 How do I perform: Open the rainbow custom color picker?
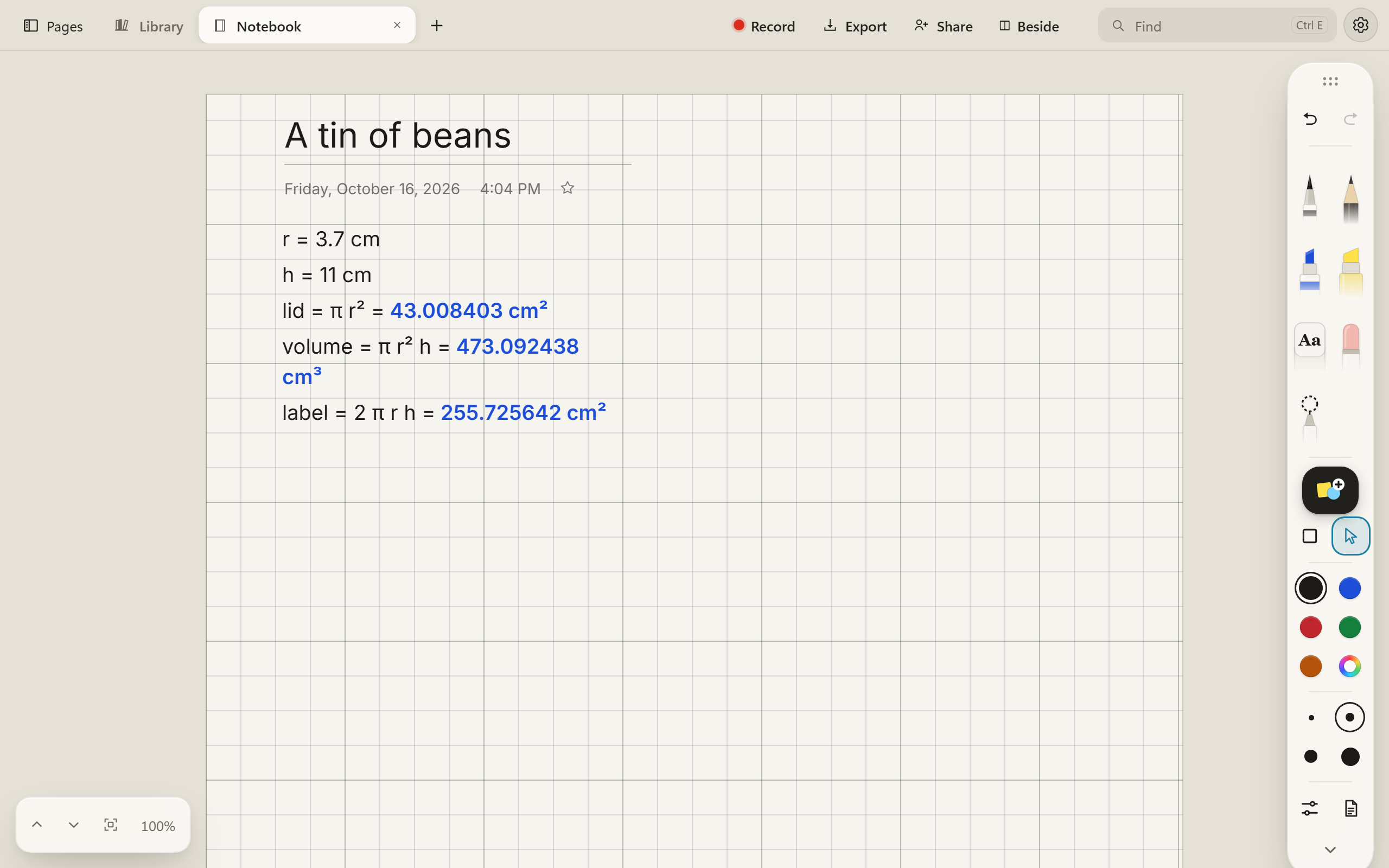click(1350, 667)
